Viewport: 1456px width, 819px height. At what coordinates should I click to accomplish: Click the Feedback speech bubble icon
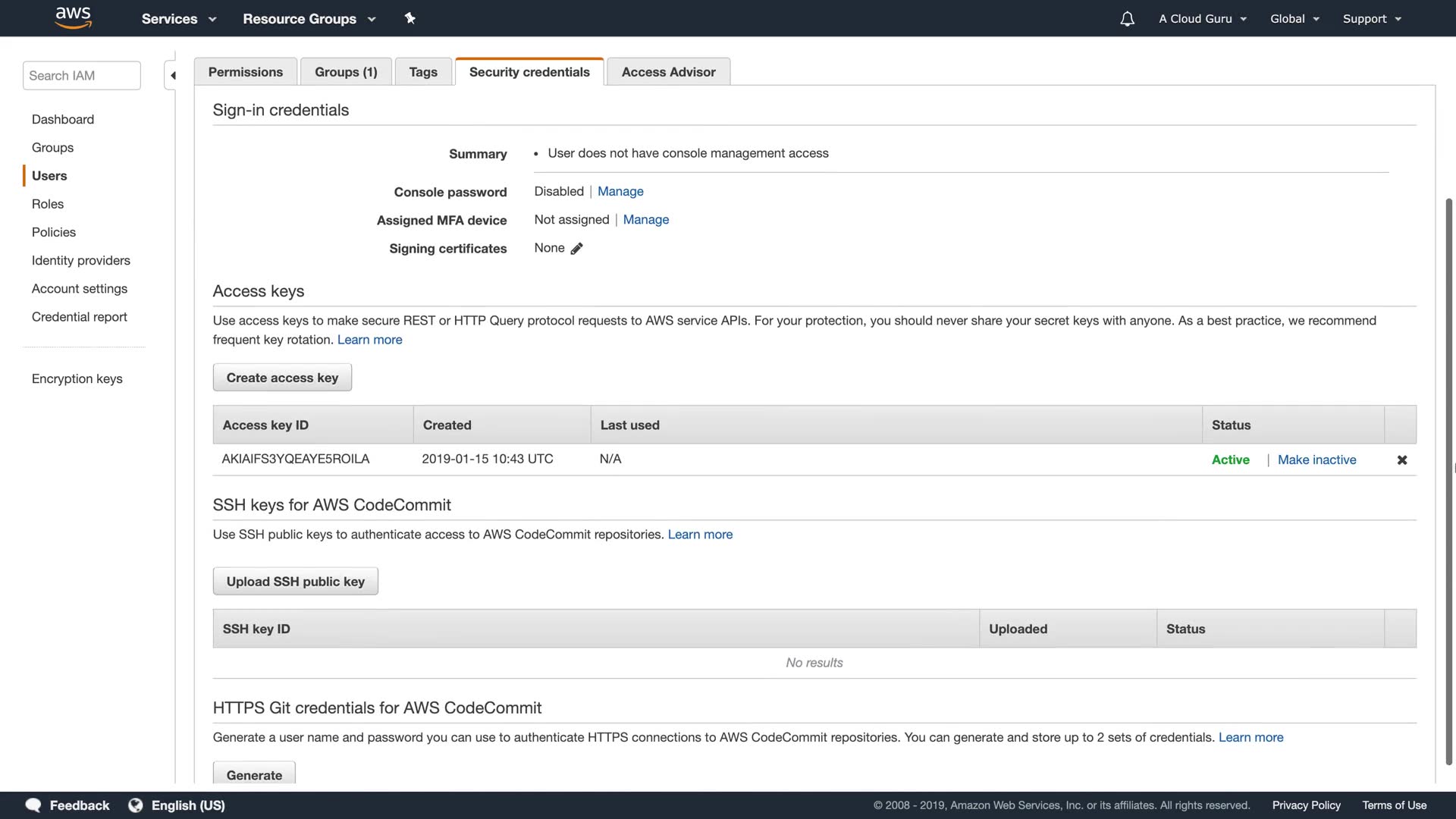click(x=33, y=805)
